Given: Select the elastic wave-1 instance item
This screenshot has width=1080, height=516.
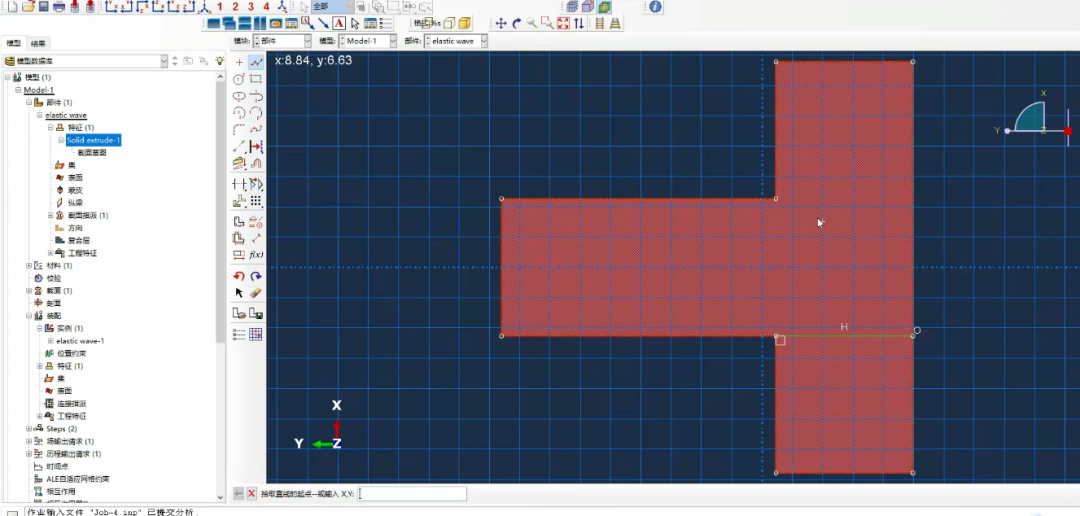Looking at the screenshot, I should 80,341.
